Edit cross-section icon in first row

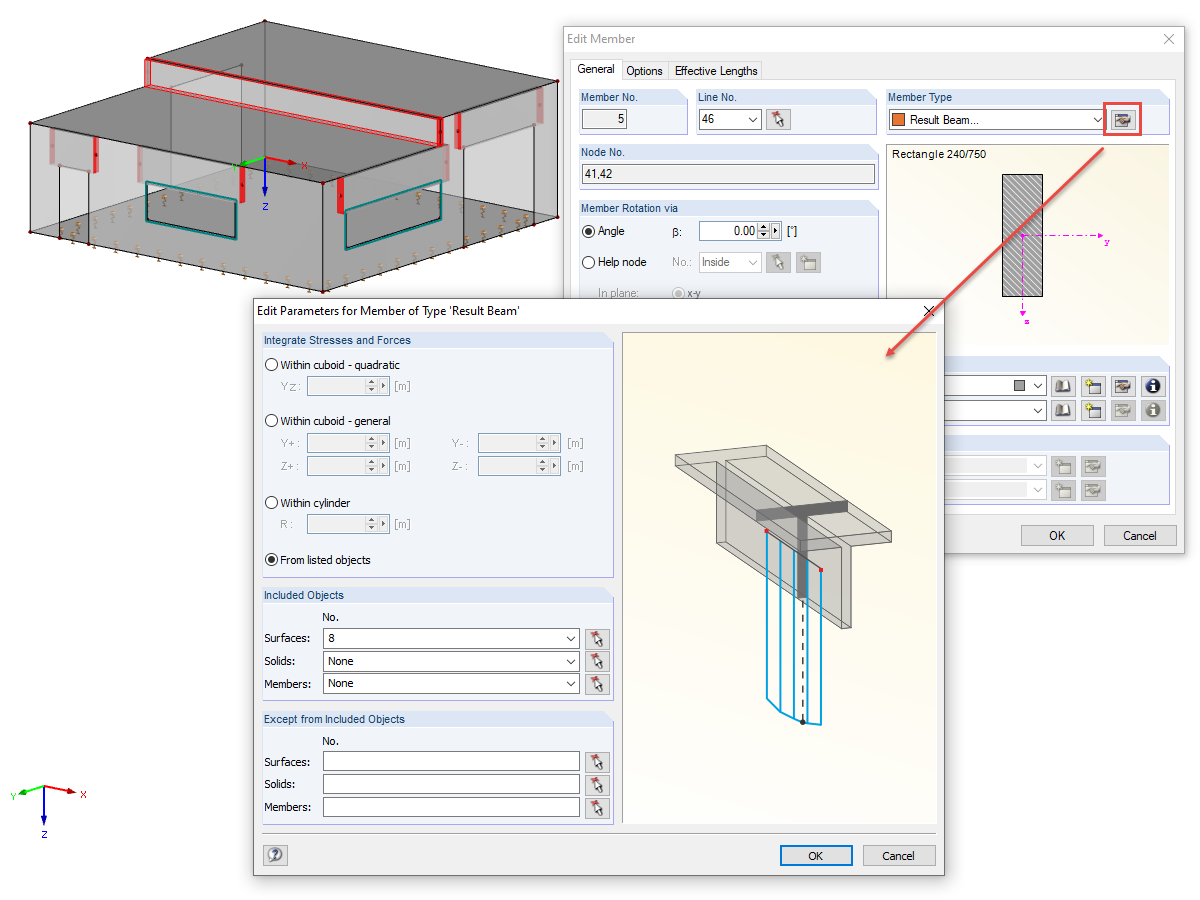point(1123,385)
